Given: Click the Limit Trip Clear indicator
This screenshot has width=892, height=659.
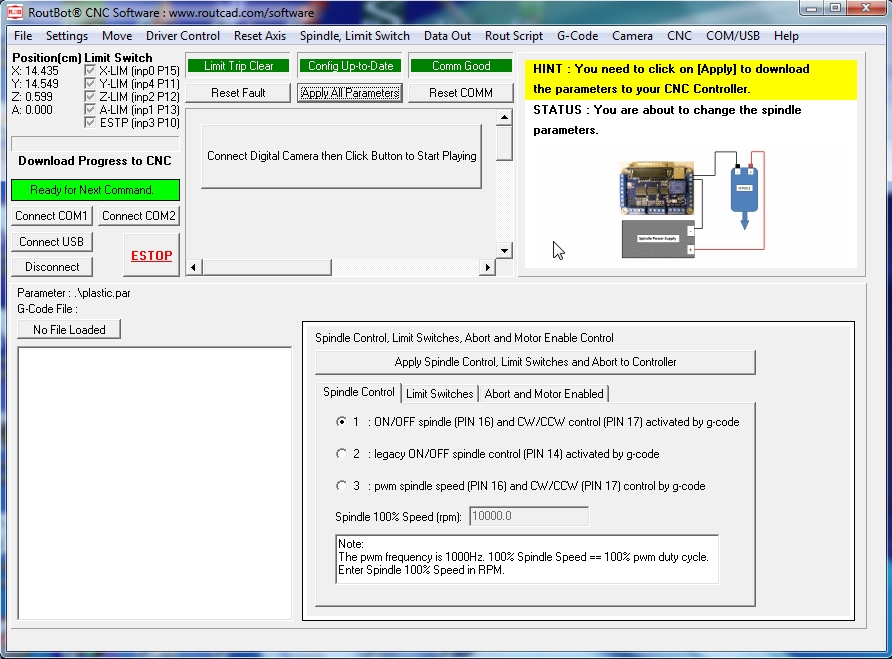Looking at the screenshot, I should click(238, 66).
